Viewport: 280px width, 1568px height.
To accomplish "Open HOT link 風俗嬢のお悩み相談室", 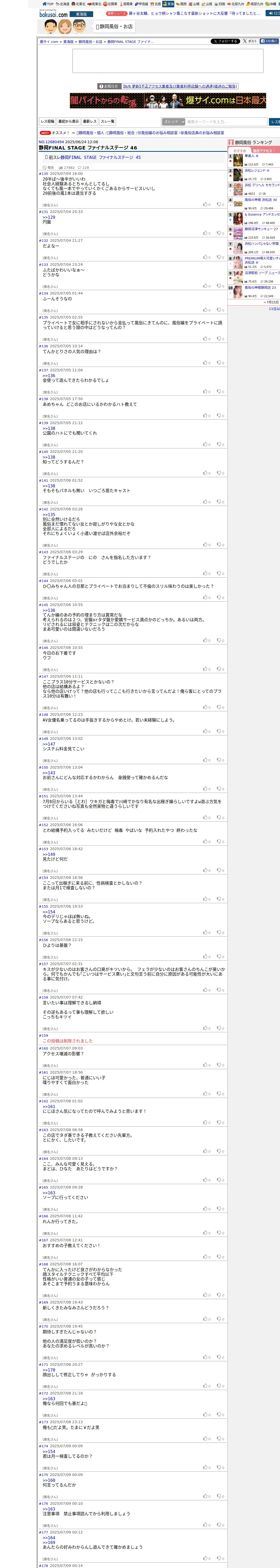I will [x=159, y=133].
